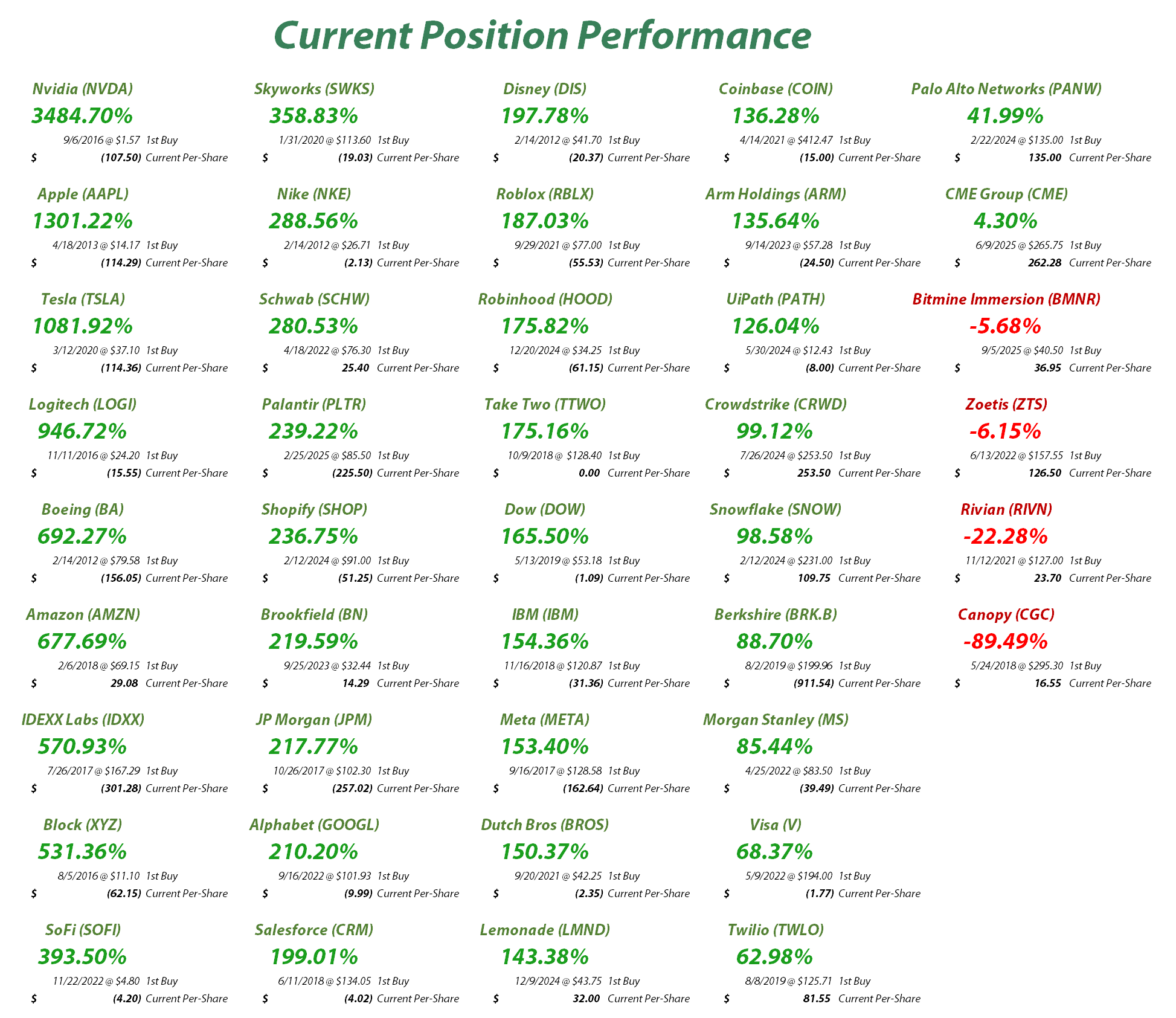Select Canopy's -89.49% loss figure
The width and height of the screenshot is (1176, 1018).
point(1006,641)
